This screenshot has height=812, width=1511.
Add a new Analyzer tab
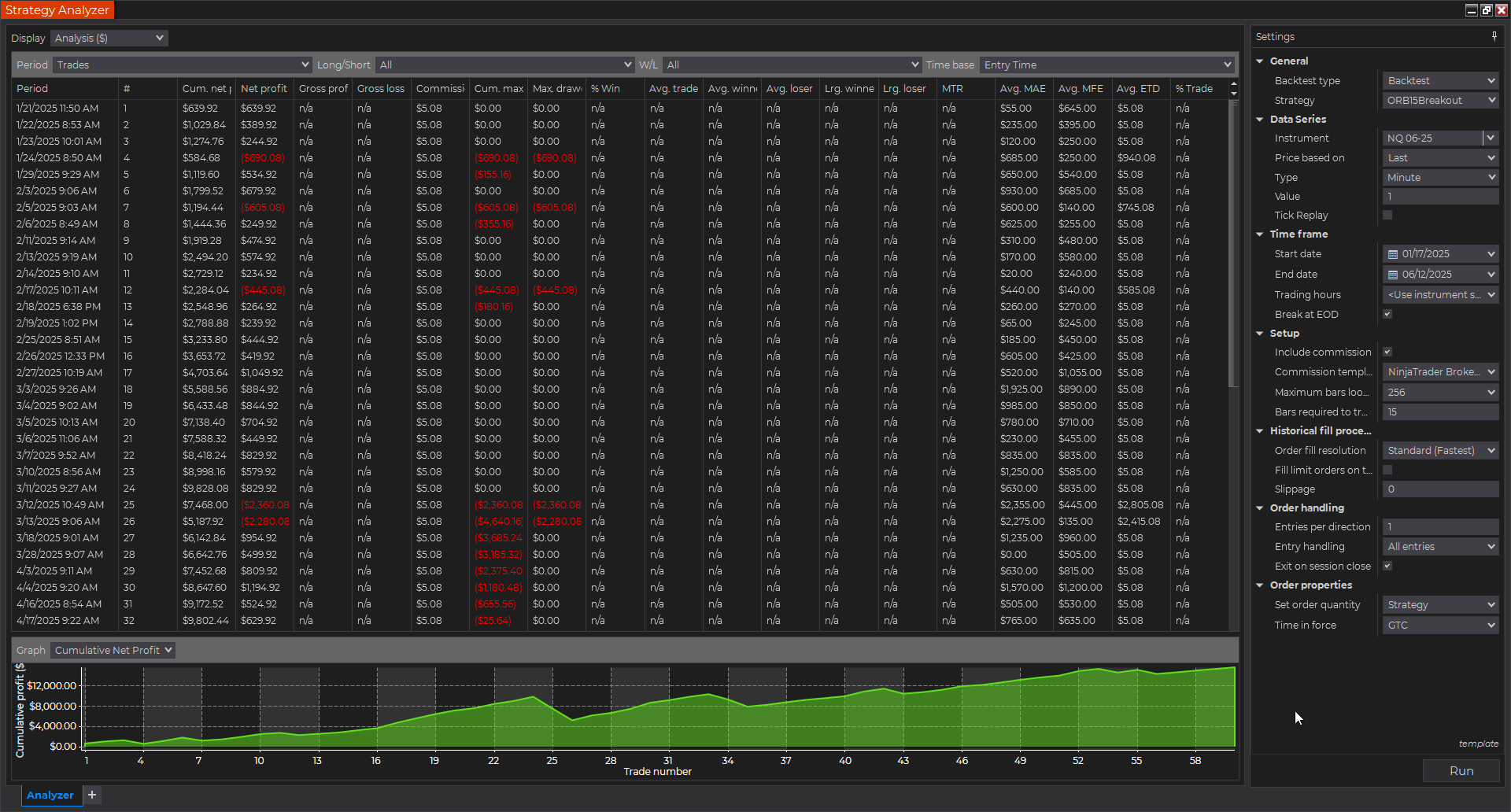(92, 795)
